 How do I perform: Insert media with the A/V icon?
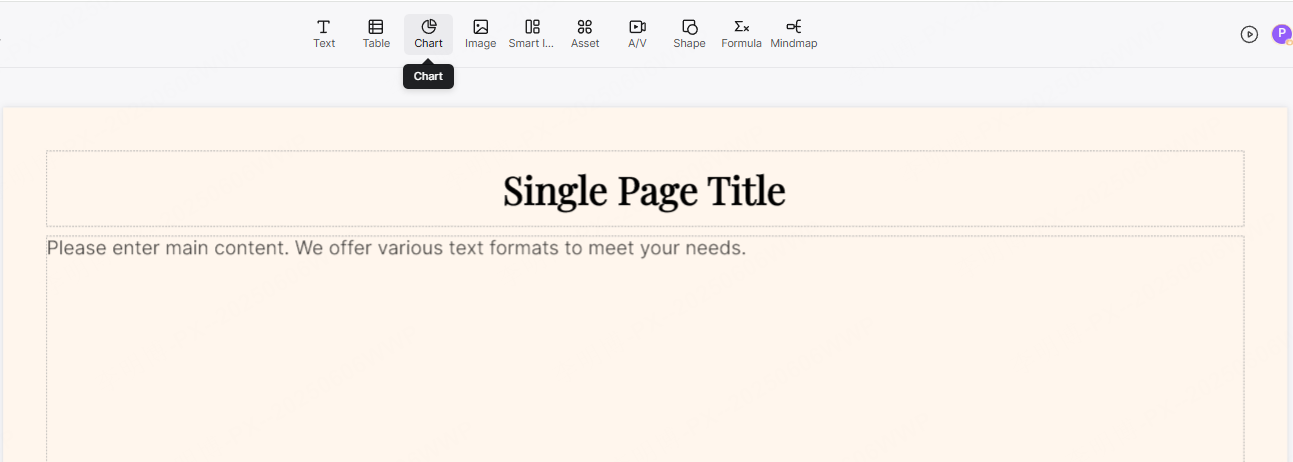click(x=637, y=27)
